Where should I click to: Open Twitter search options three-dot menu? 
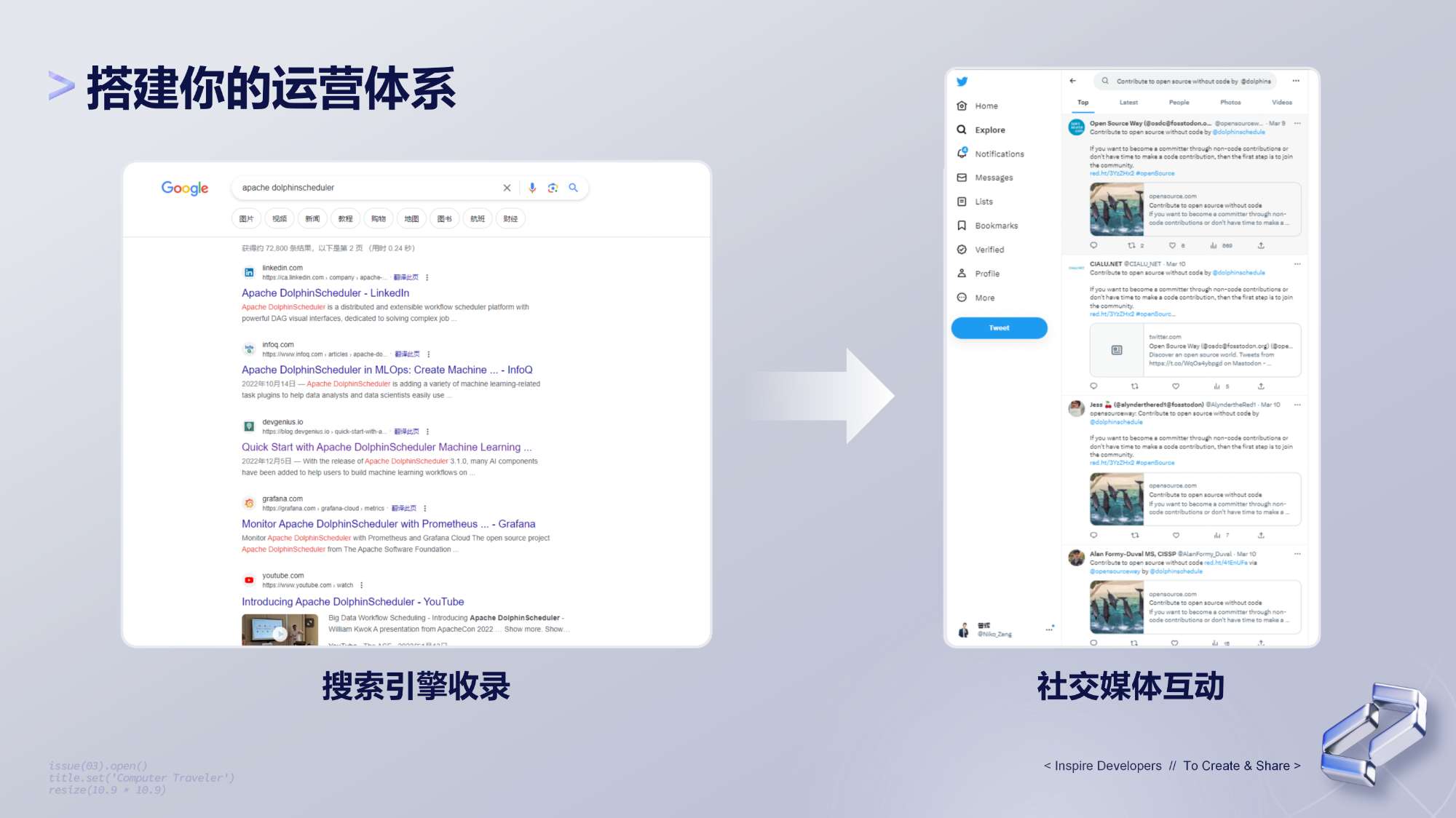(x=1296, y=81)
